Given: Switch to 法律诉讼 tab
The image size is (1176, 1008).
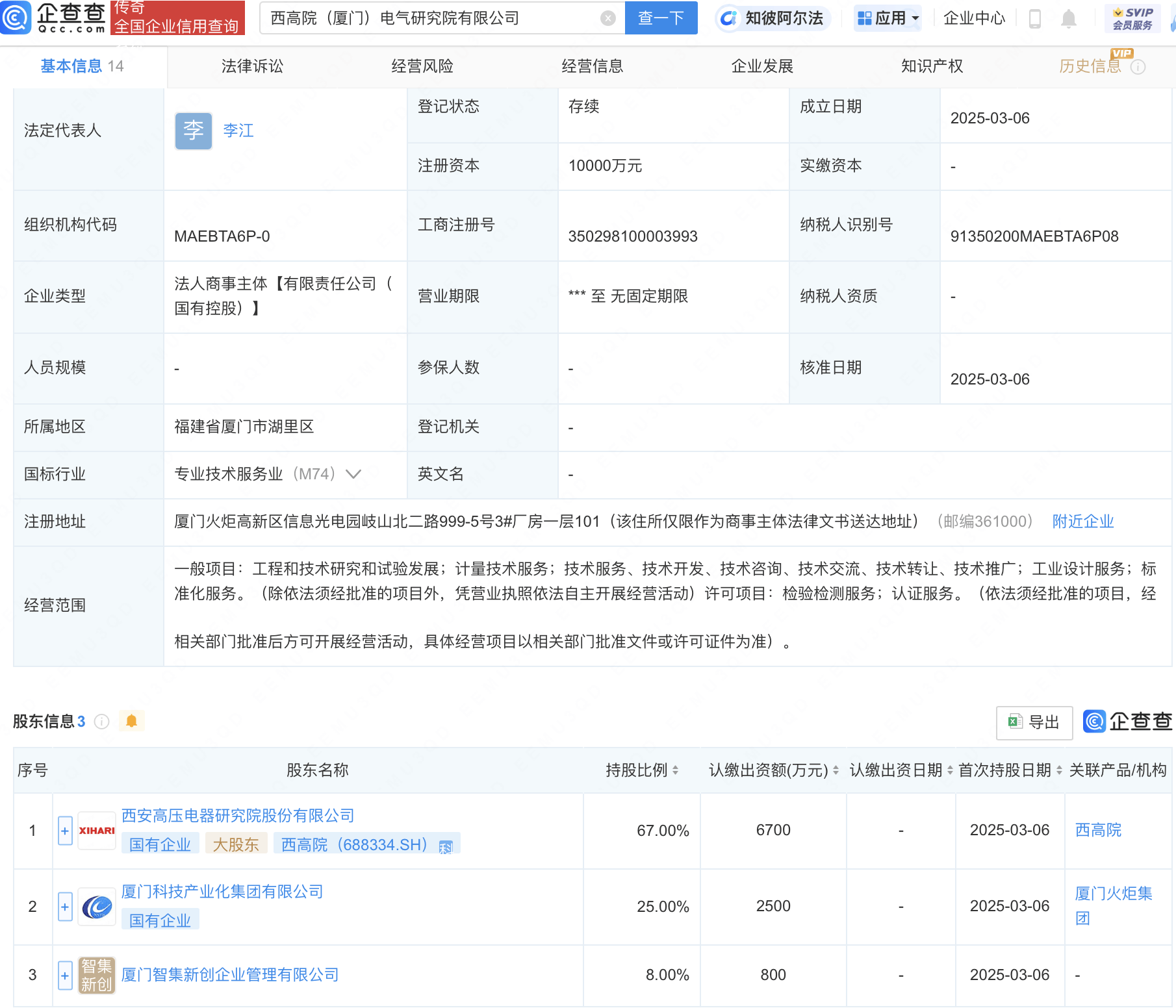Looking at the screenshot, I should [x=252, y=66].
